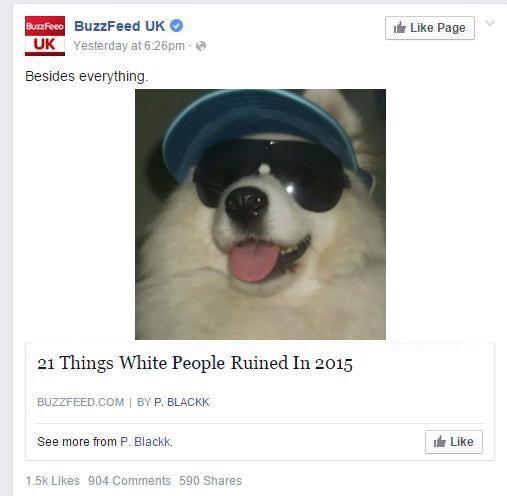Show the 904 Comments
Screen dimensions: 507x496
tap(129, 481)
